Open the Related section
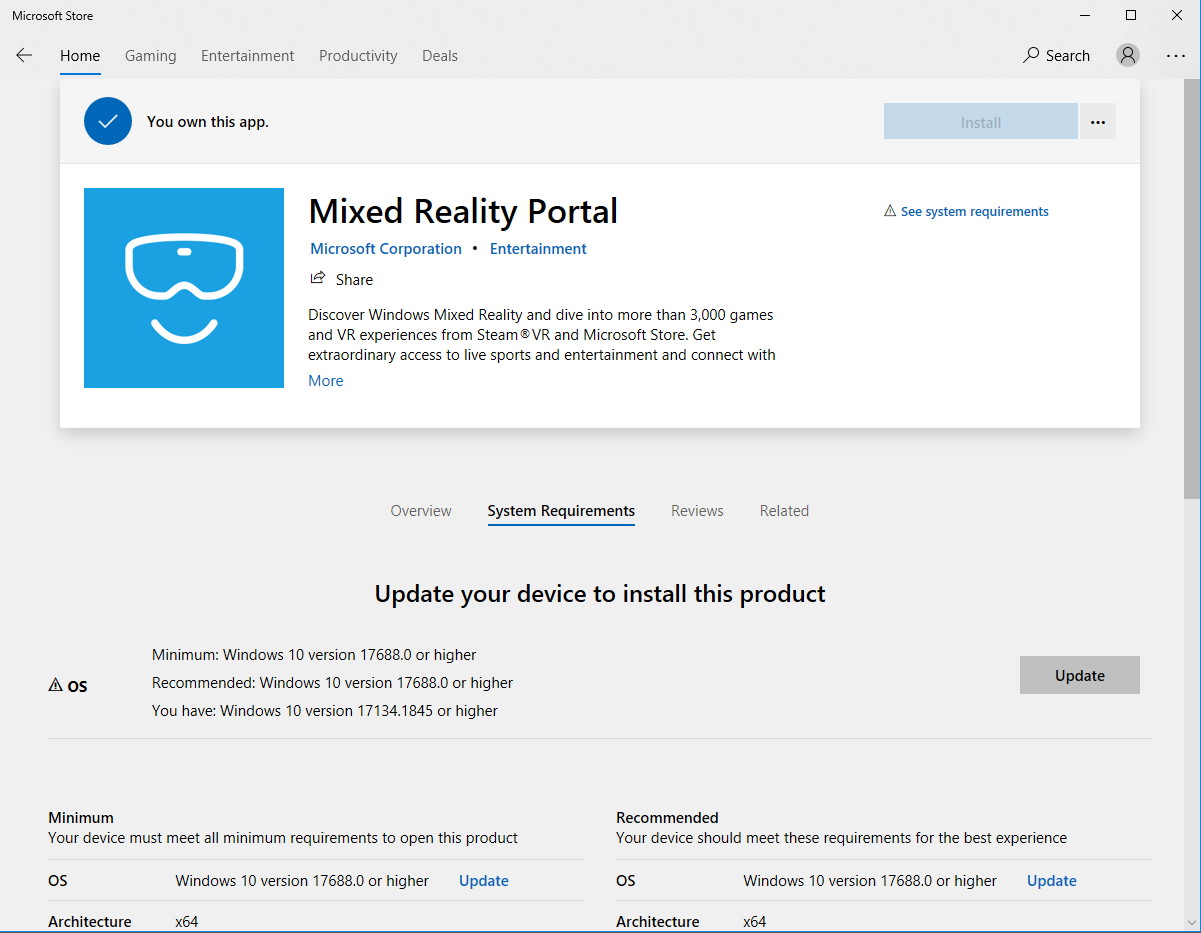 (x=784, y=511)
